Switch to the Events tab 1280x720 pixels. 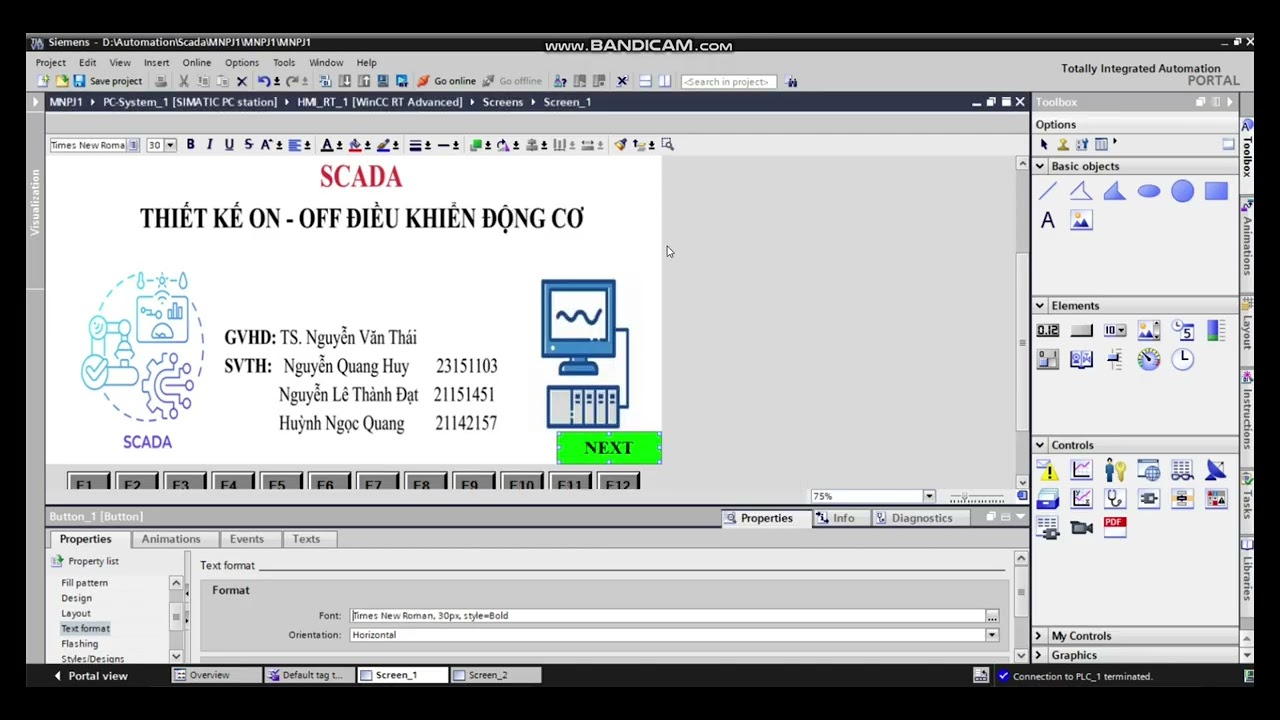pyautogui.click(x=247, y=539)
